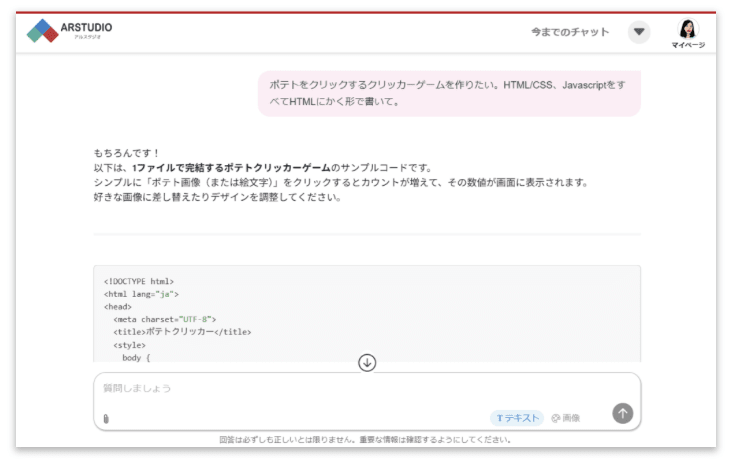Select the 画像 mode toggle
Image resolution: width=736 pixels, height=460 pixels.
click(x=566, y=418)
